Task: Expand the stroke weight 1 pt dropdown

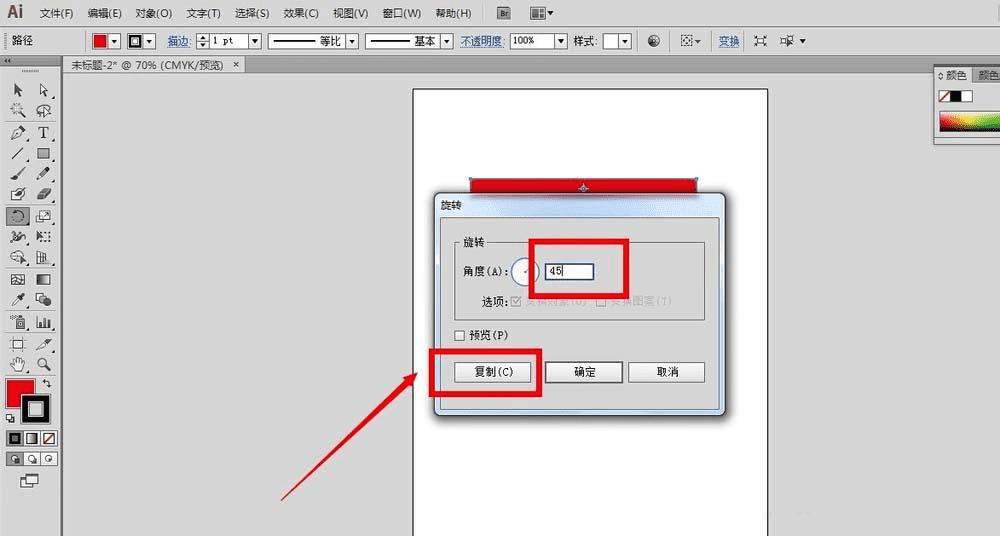Action: (255, 41)
